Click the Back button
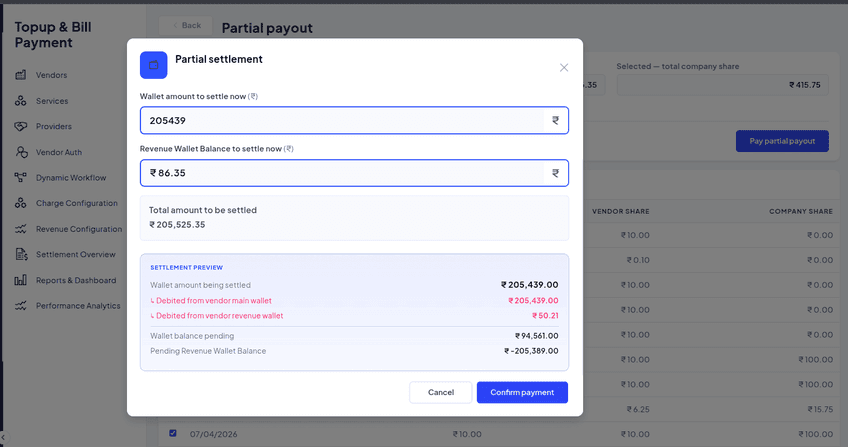The image size is (848, 447). coord(187,25)
